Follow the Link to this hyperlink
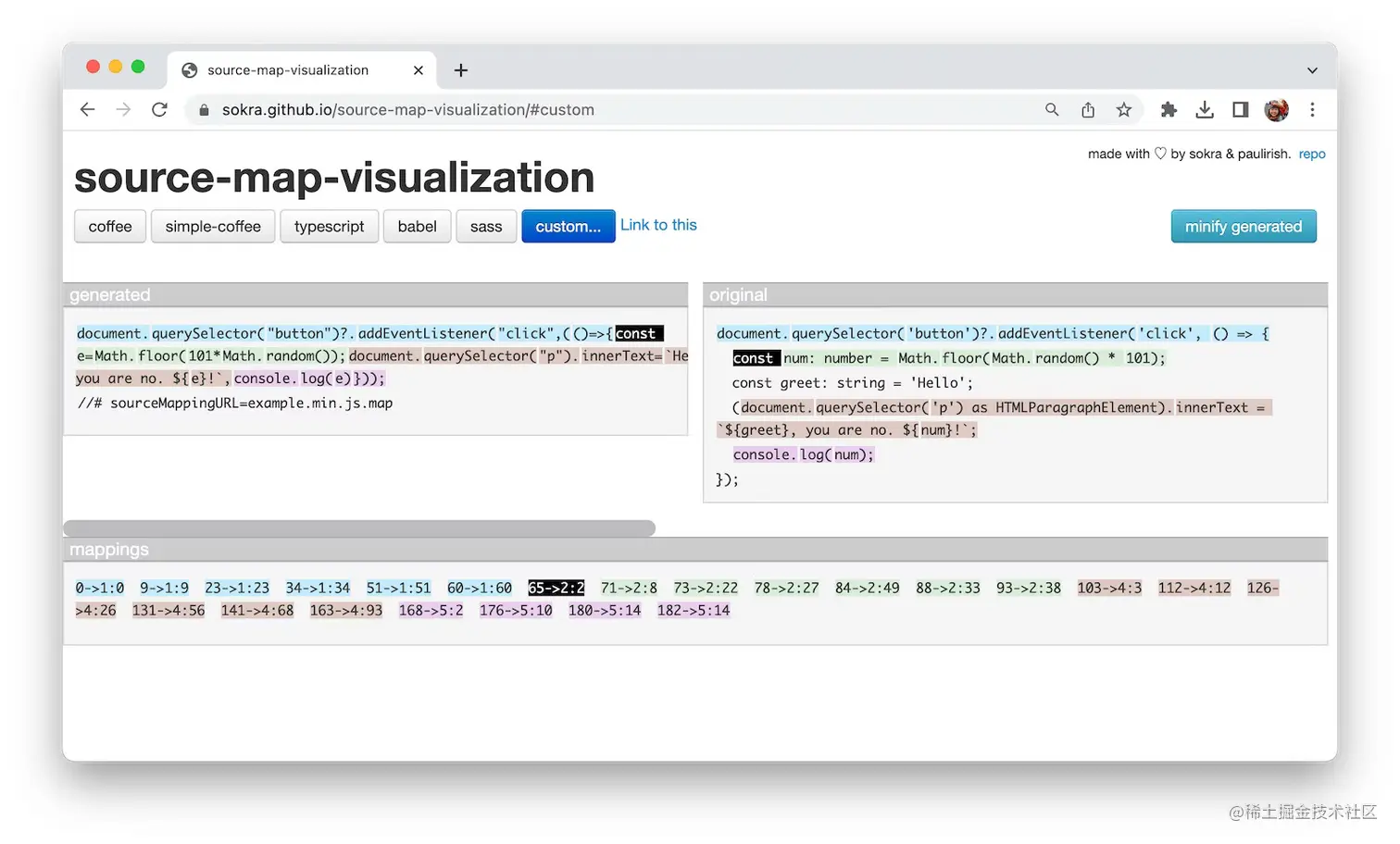Image resolution: width=1400 pixels, height=844 pixels. tap(658, 225)
